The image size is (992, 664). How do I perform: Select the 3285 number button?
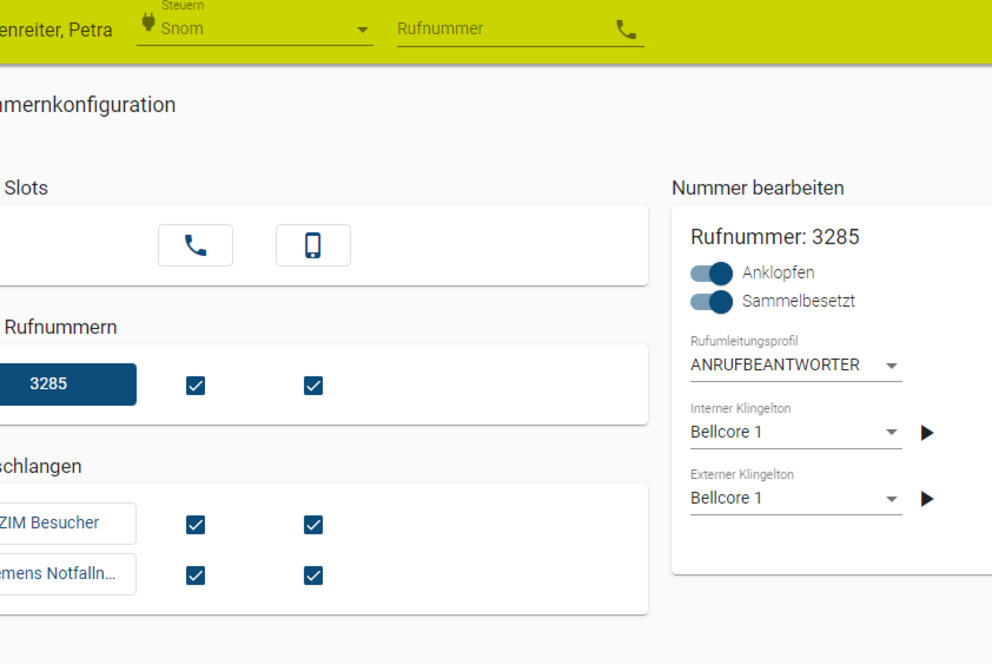coord(68,384)
